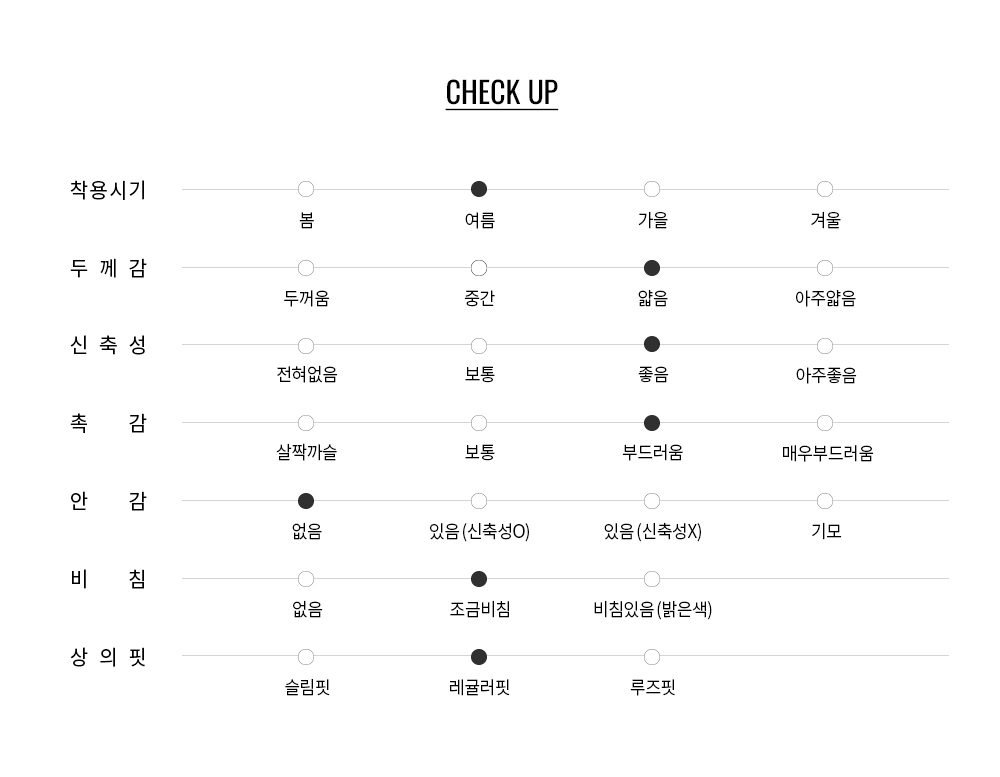Pick the 부드러움 filled dot
Viewport: 1000px width, 777px height.
pyautogui.click(x=652, y=423)
